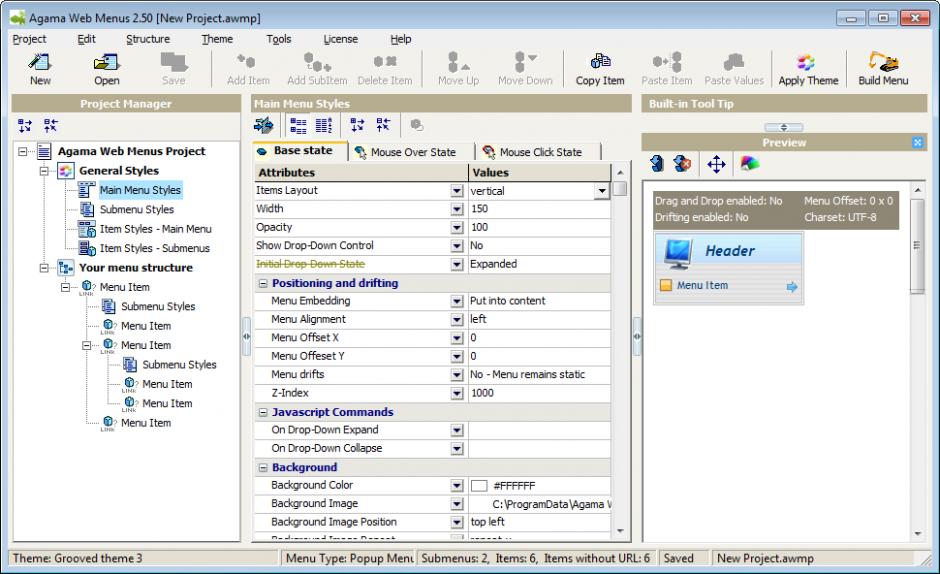
Task: Switch to Mouse Over State tab
Action: coord(412,152)
